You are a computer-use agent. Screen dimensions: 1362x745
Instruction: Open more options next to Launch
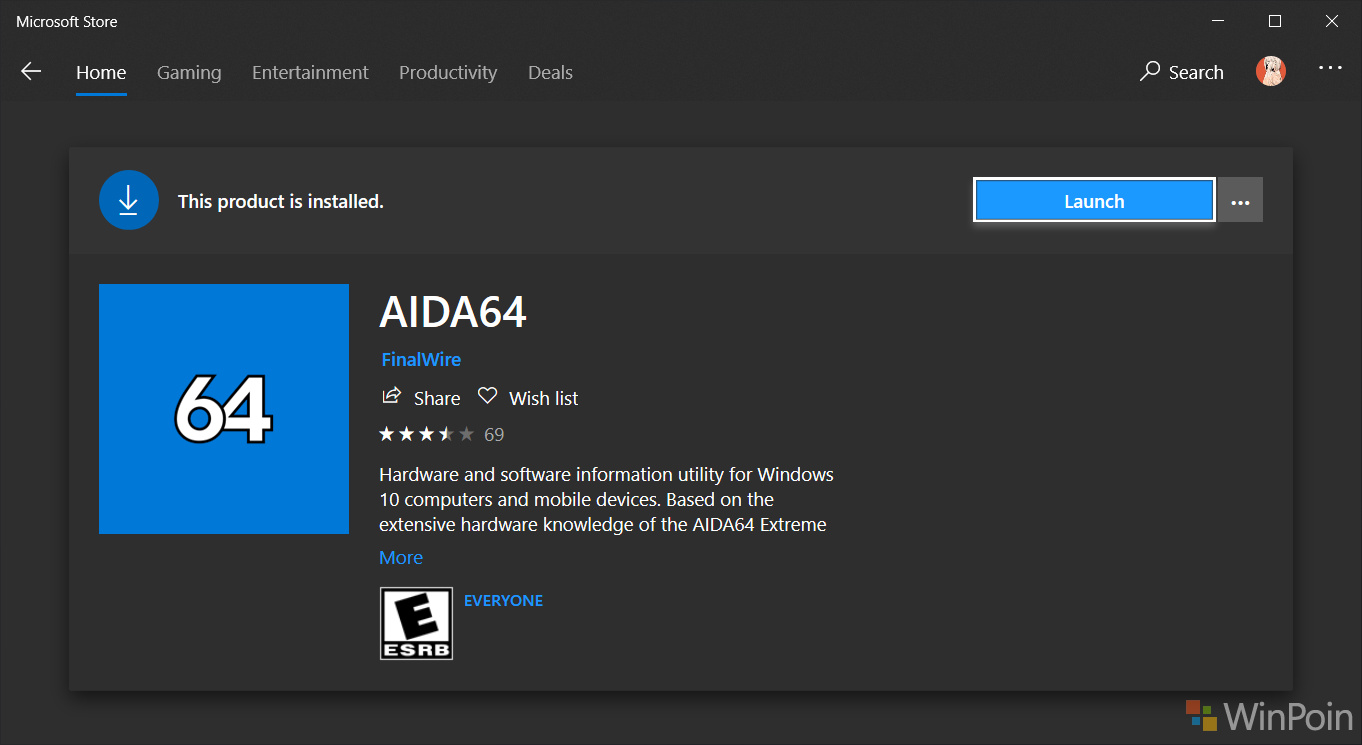pyautogui.click(x=1240, y=201)
